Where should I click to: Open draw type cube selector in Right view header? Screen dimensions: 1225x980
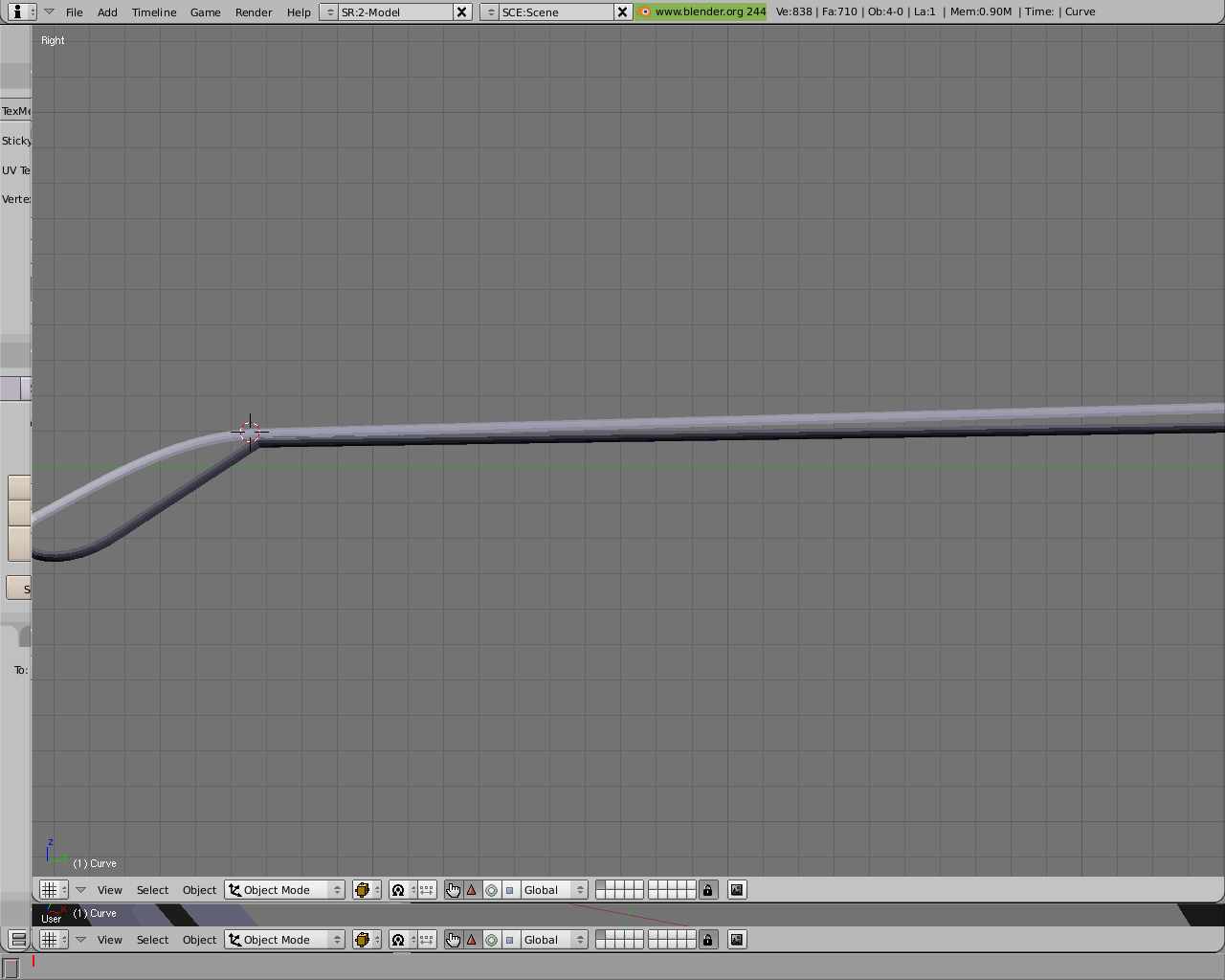367,890
